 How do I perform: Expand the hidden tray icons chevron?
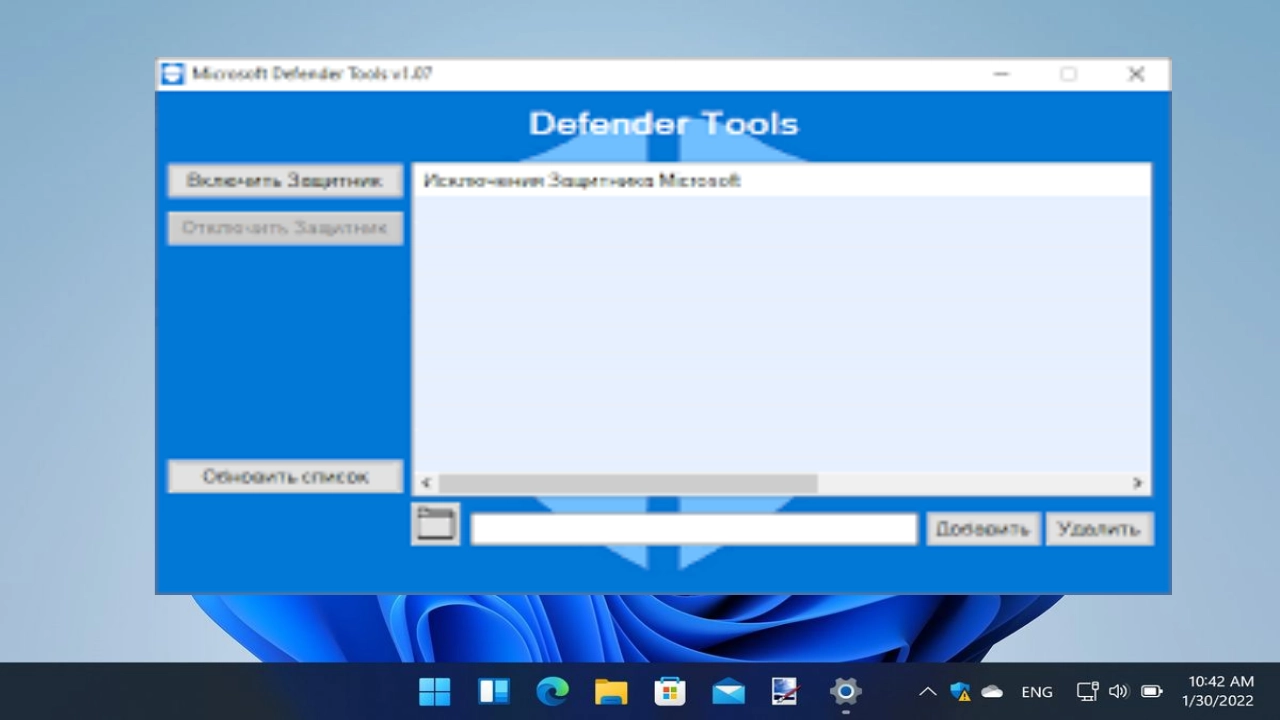[928, 691]
